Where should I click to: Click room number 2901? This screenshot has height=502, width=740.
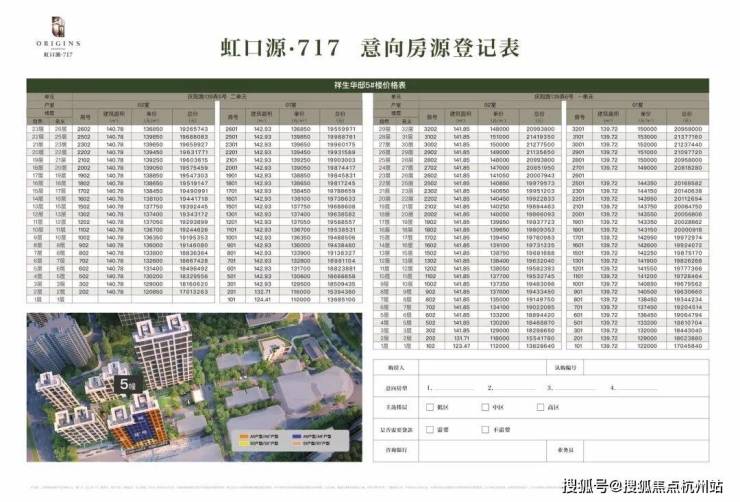coord(578,152)
